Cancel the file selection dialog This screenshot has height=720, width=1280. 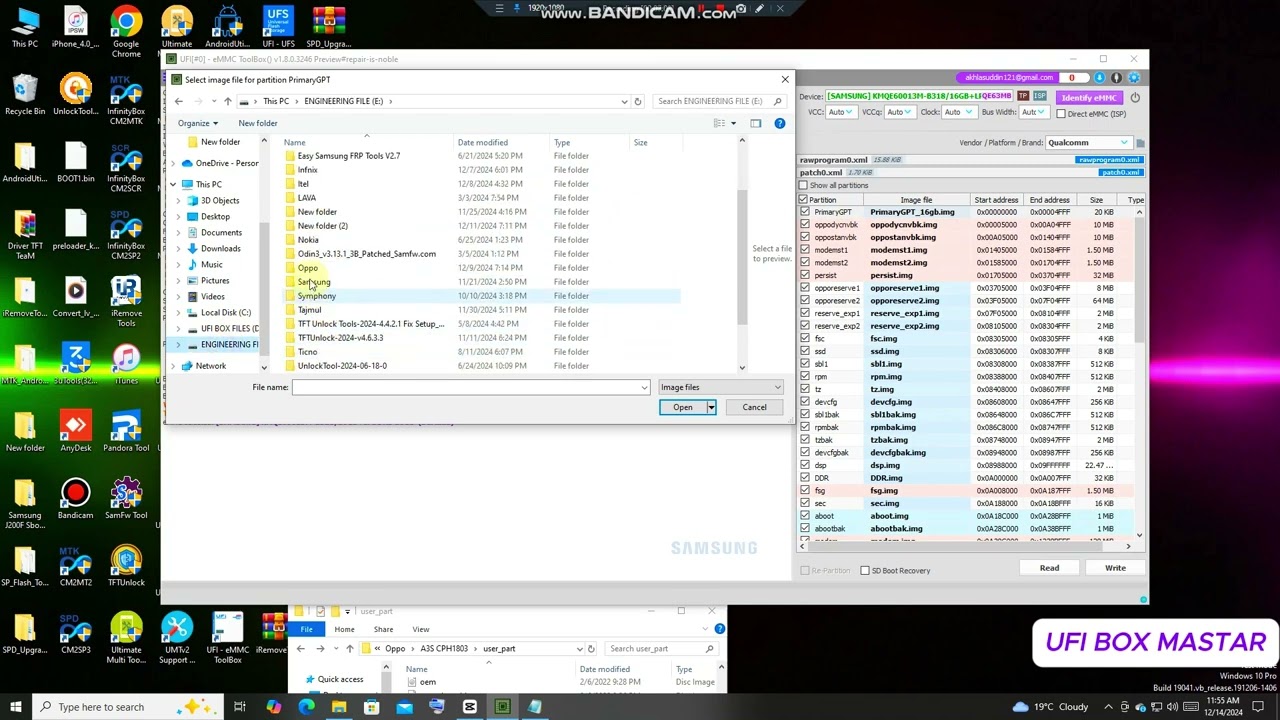(754, 407)
